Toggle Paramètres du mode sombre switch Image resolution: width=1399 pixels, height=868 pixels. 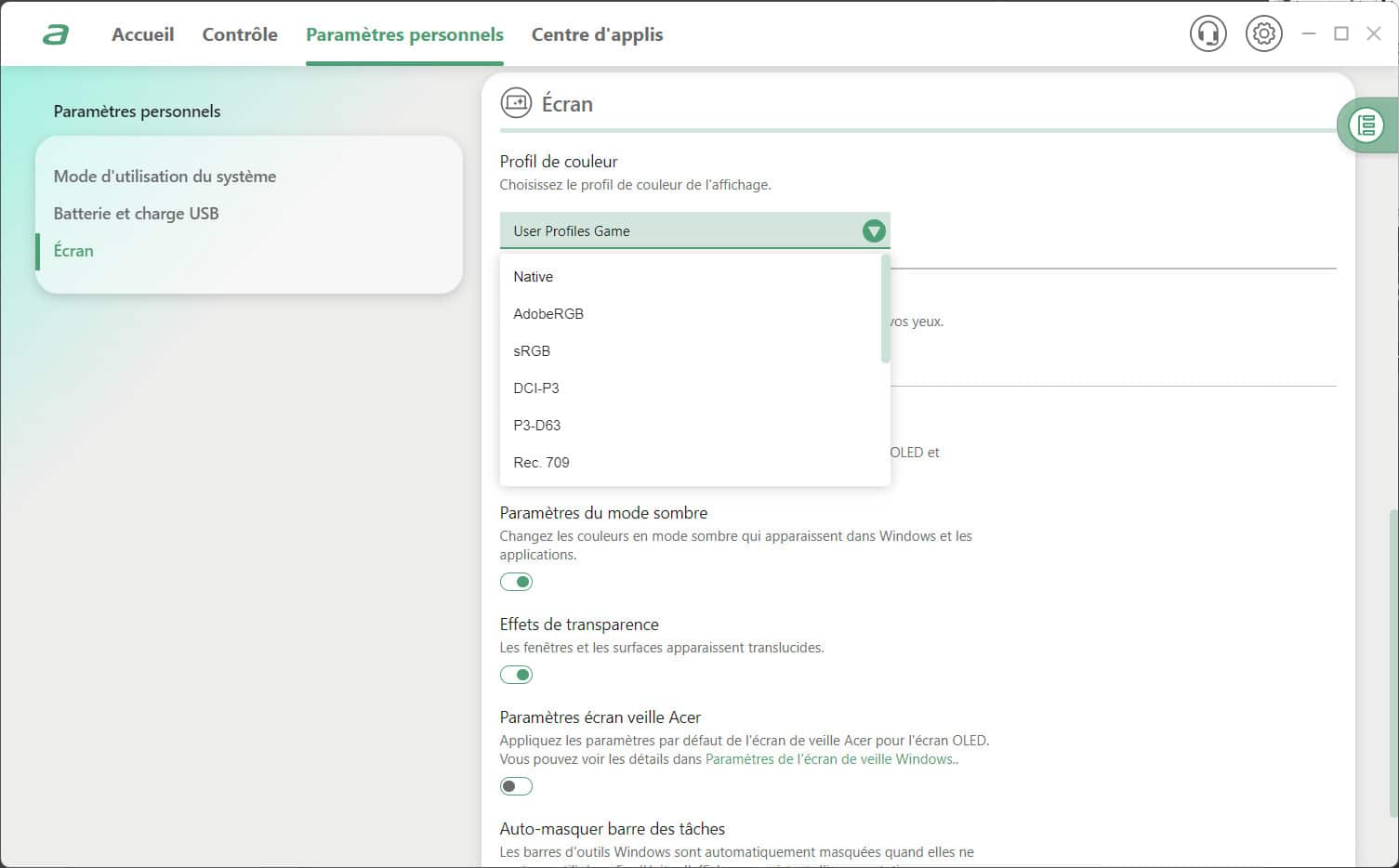pos(516,582)
